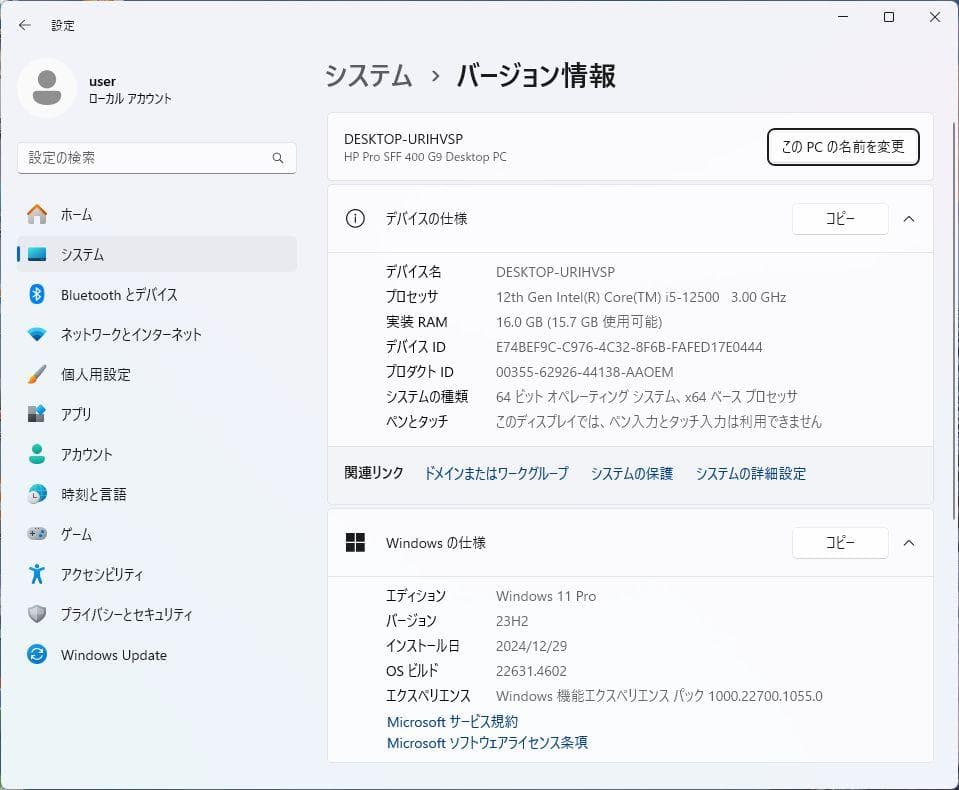The image size is (959, 790).
Task: Collapse the Windows の仕様 section chevron
Action: coord(908,543)
